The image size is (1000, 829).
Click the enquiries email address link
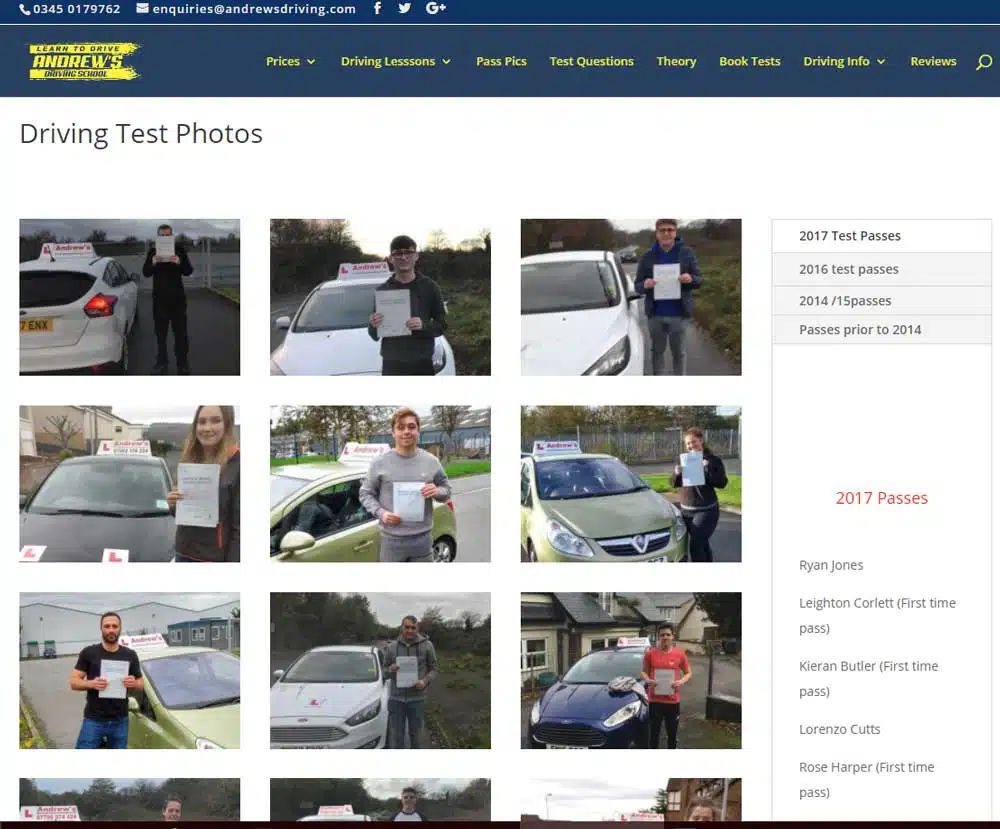point(246,9)
